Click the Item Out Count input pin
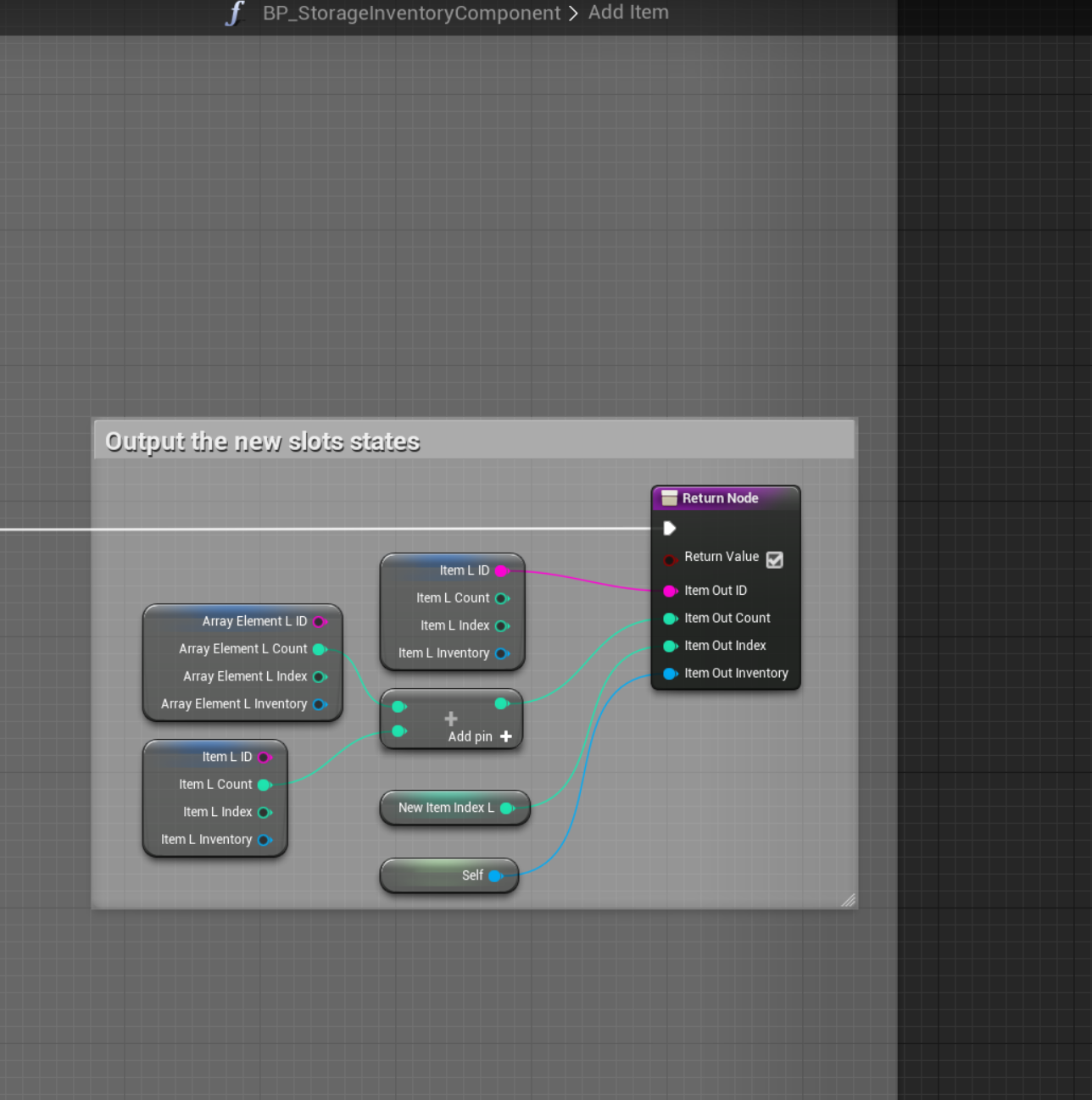 (x=669, y=619)
